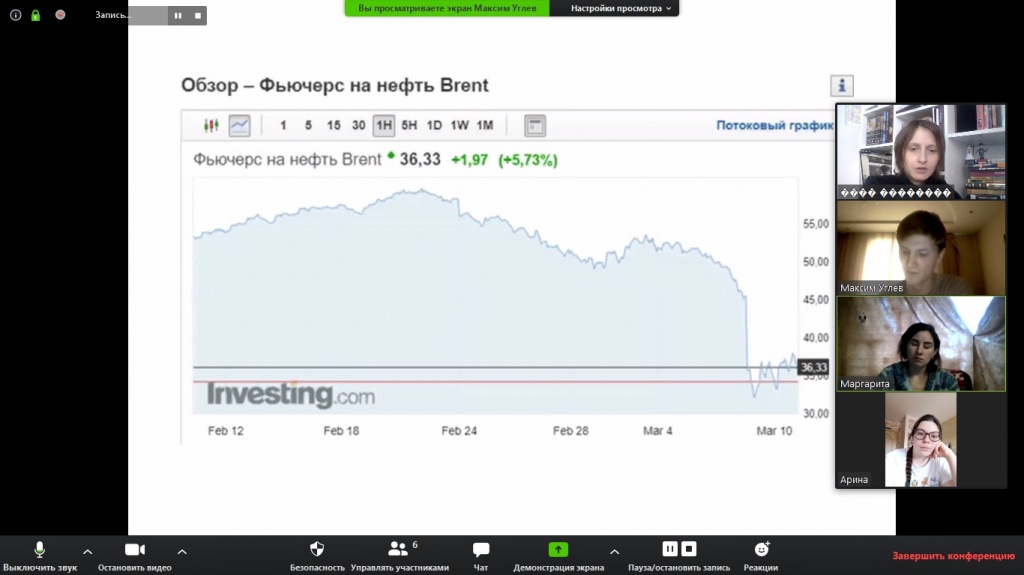
Task: End the conference (Завершить конференцию)
Action: 953,557
